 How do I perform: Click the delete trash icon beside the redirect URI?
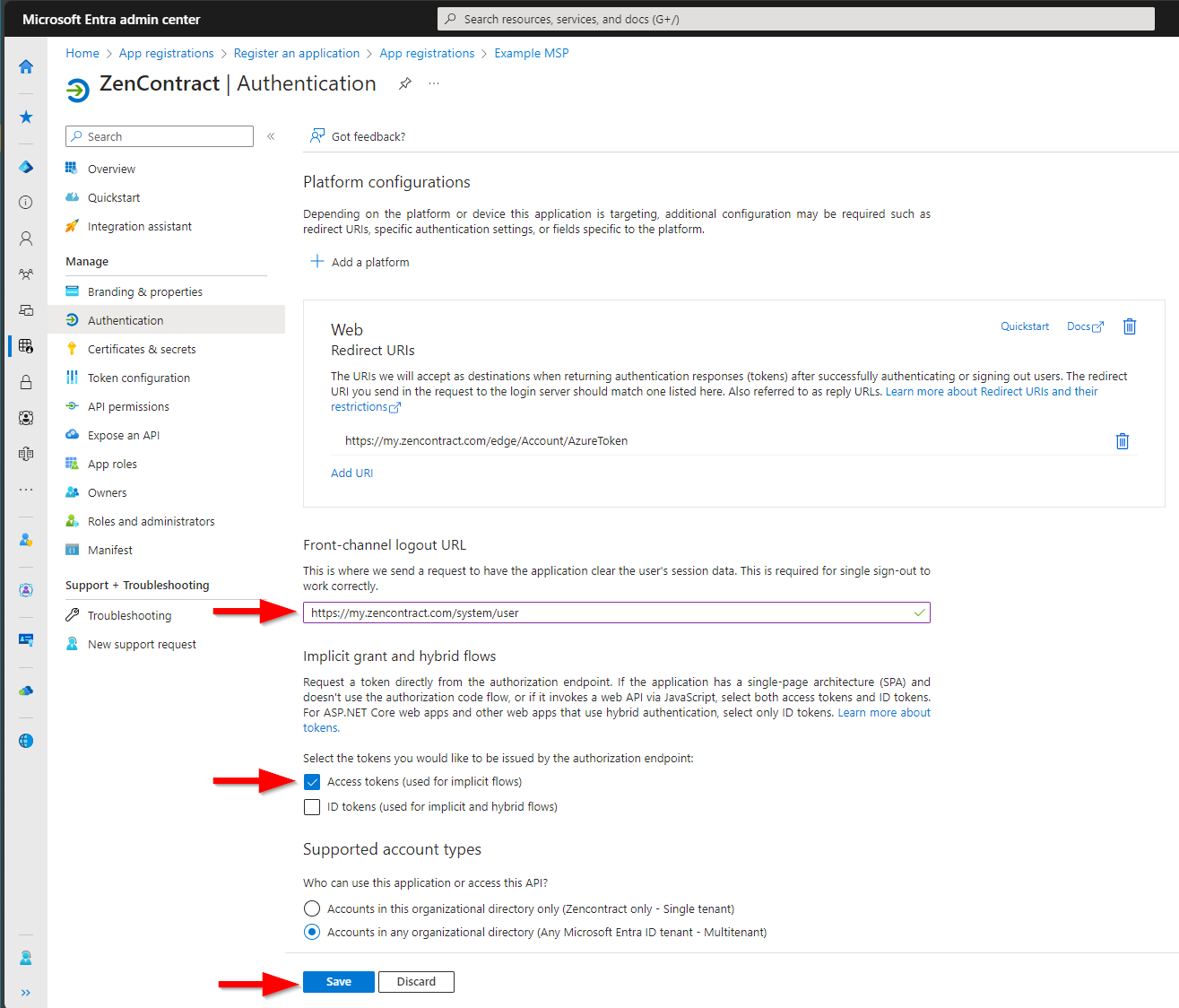point(1122,440)
